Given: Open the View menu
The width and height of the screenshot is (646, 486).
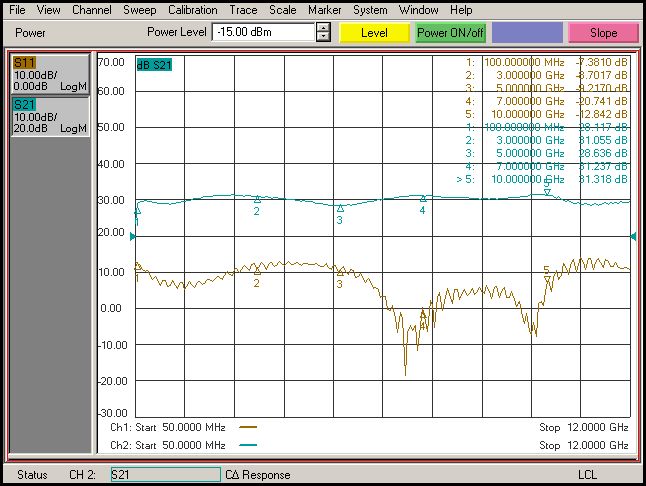Looking at the screenshot, I should point(48,9).
